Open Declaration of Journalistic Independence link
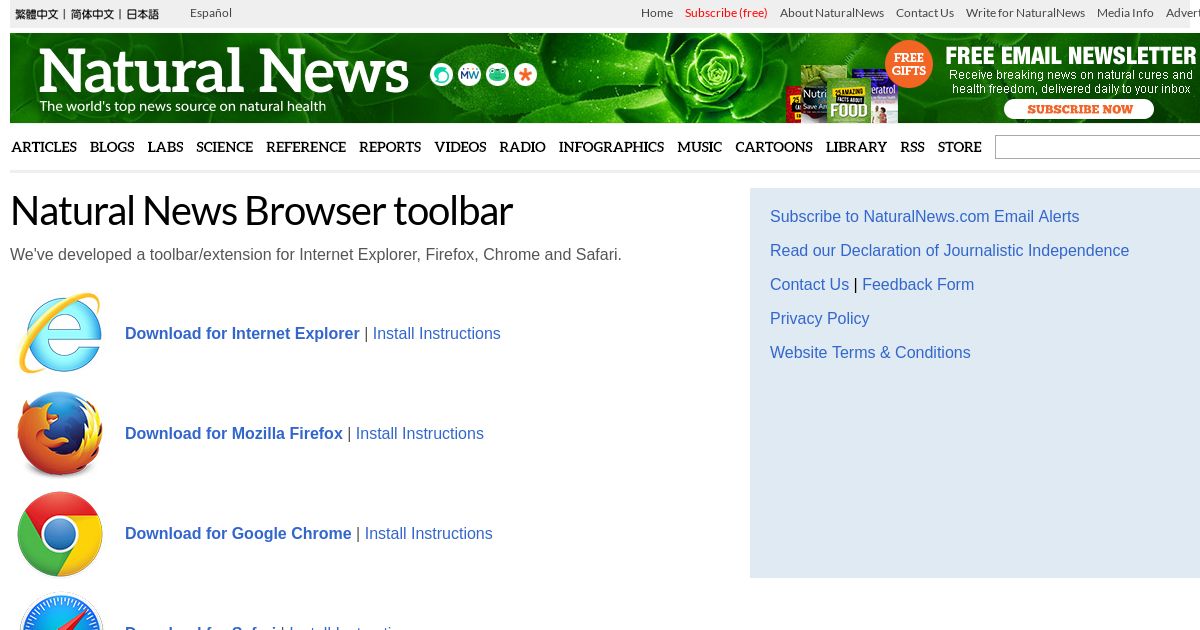The width and height of the screenshot is (1200, 630). [x=949, y=250]
